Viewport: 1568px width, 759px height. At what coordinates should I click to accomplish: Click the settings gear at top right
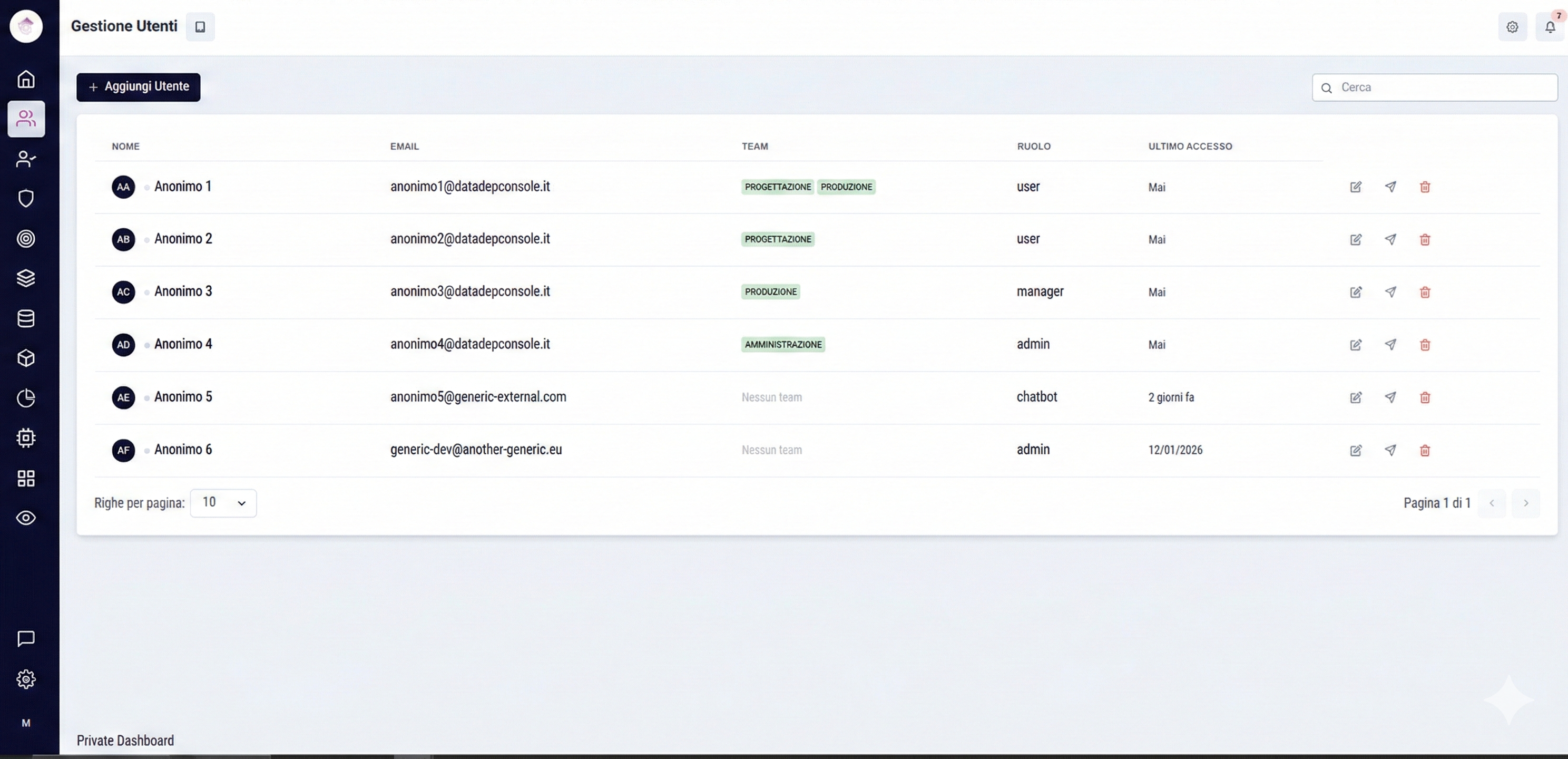pos(1513,27)
